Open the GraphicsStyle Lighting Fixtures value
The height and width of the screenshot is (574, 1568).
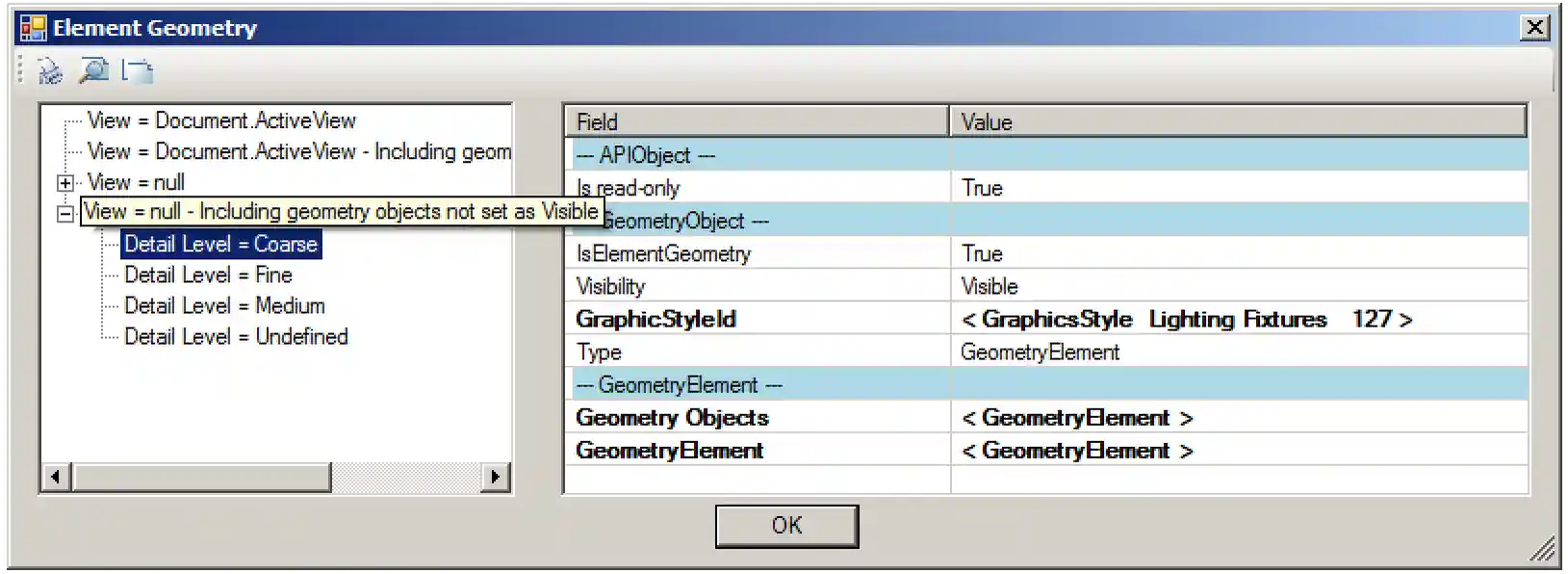(1186, 320)
